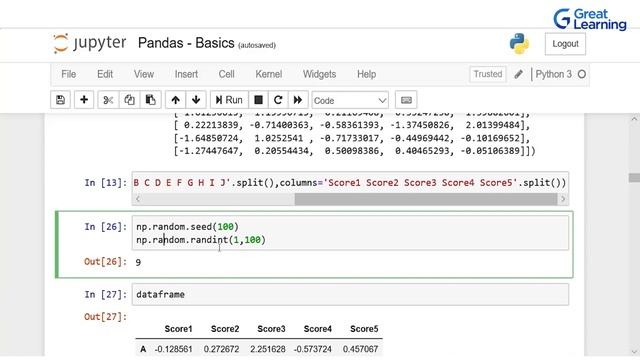Open the Edit menu
Viewport: 640px width, 360px height.
click(105, 74)
